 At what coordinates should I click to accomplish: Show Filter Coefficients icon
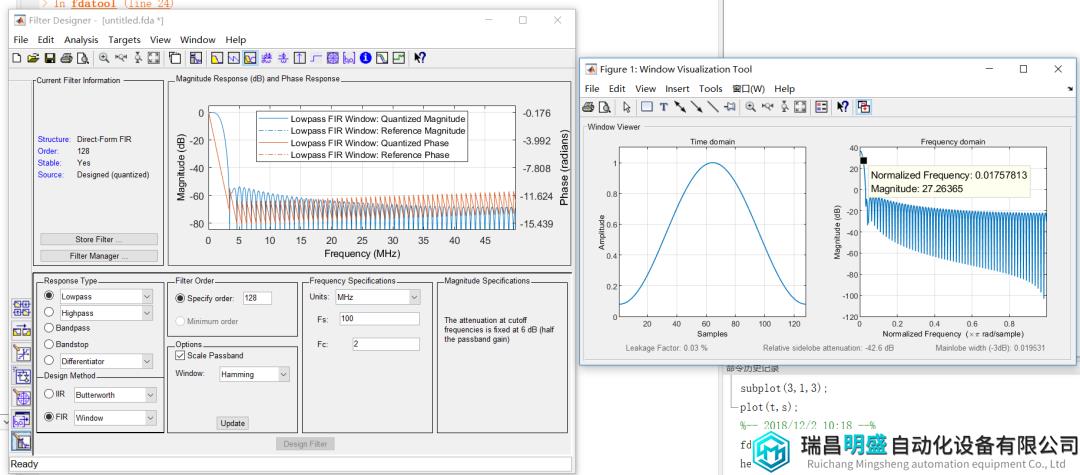pyautogui.click(x=349, y=59)
